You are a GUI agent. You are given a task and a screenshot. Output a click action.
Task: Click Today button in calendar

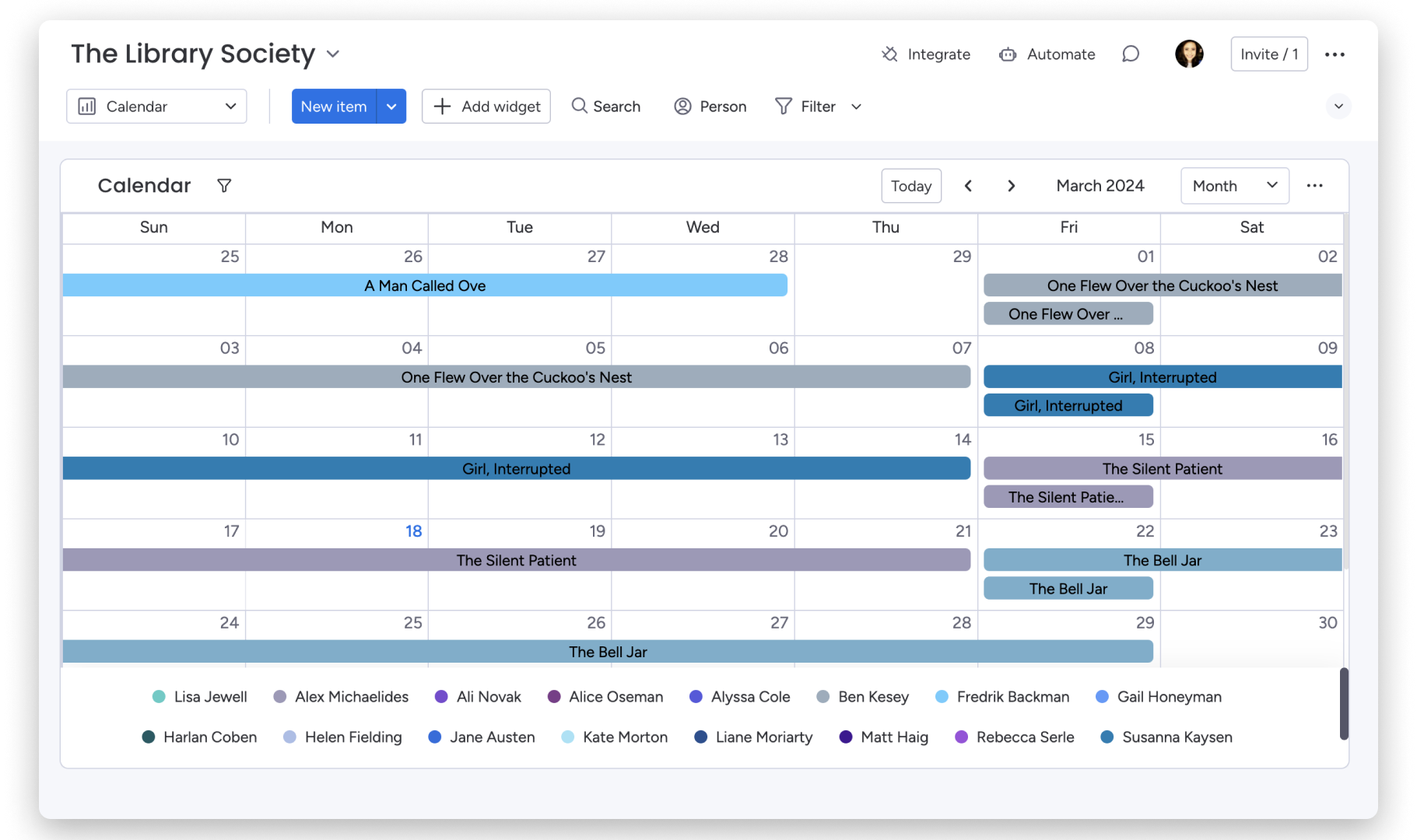point(910,185)
